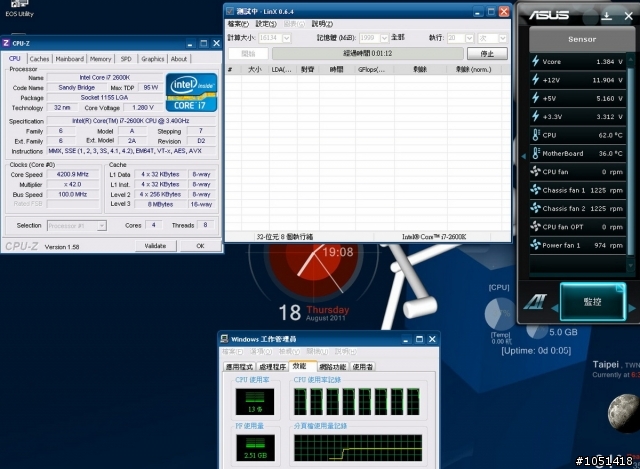
Task: Click the LDA column header in LinX
Action: coord(282,69)
